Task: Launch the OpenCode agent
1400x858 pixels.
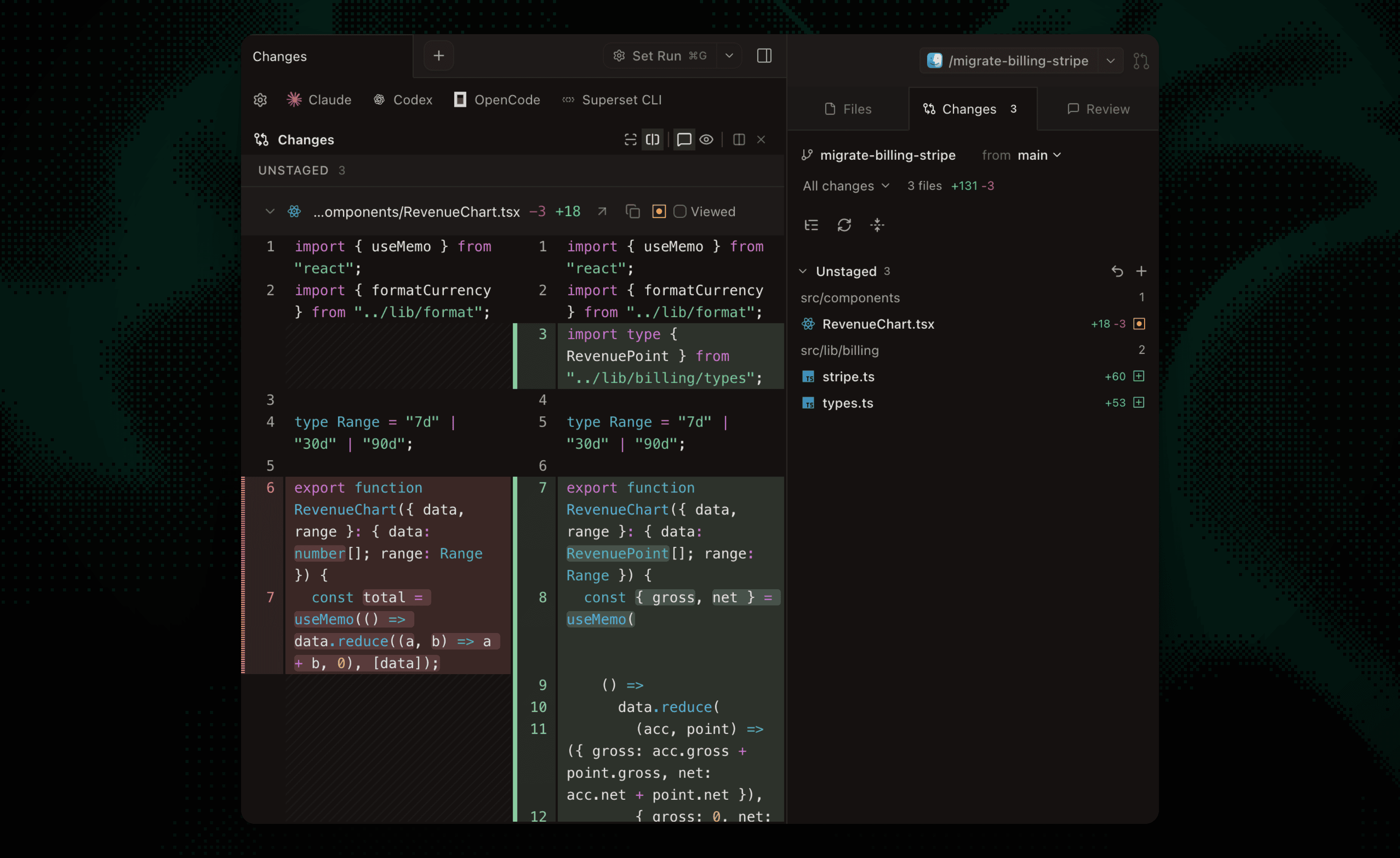Action: 497,100
